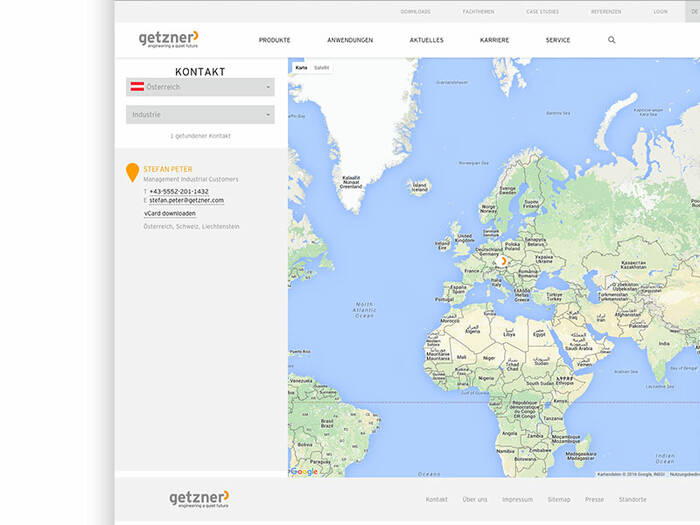Click the orange map marker over Austria
The image size is (700, 525).
pyautogui.click(x=503, y=262)
